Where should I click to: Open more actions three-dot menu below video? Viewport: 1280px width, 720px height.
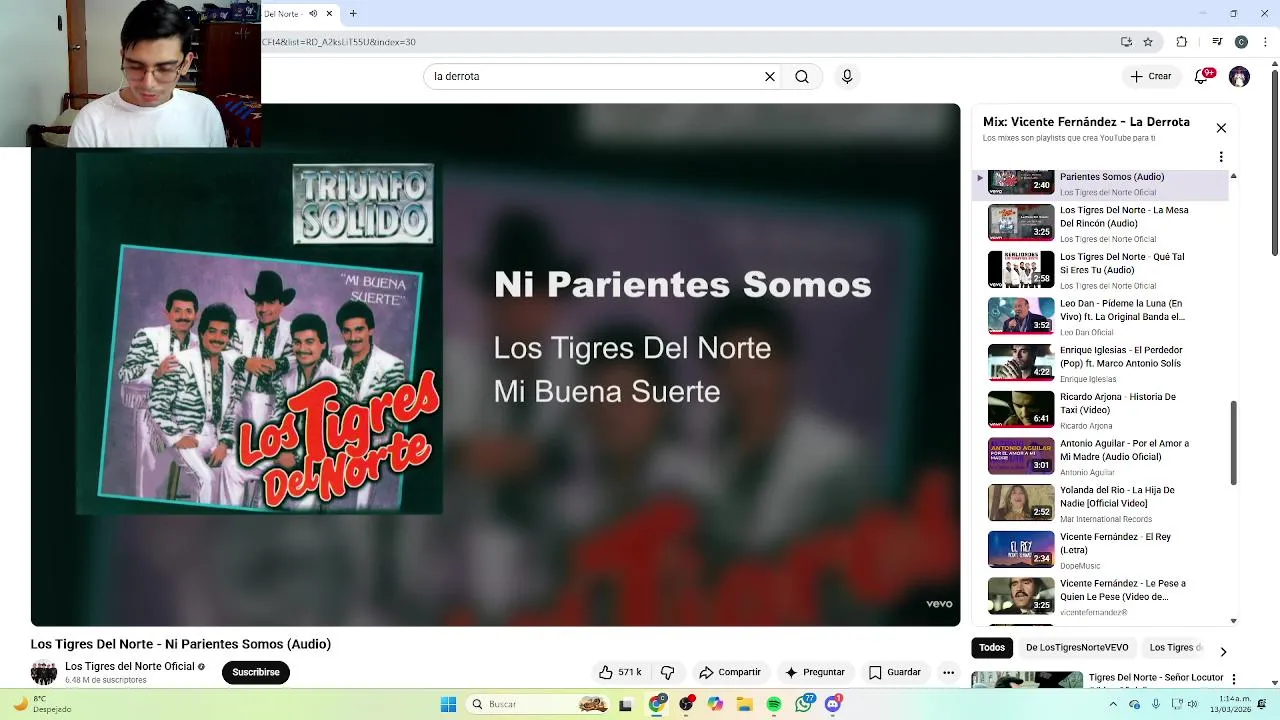[x=948, y=672]
